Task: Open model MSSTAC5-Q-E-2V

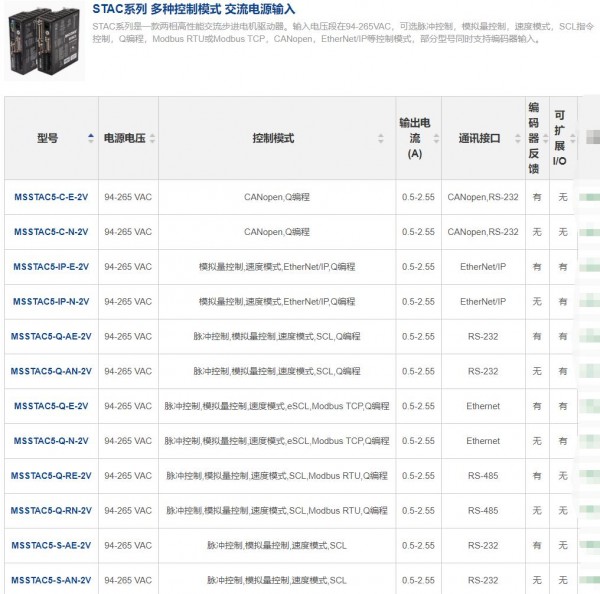Action: coord(51,406)
